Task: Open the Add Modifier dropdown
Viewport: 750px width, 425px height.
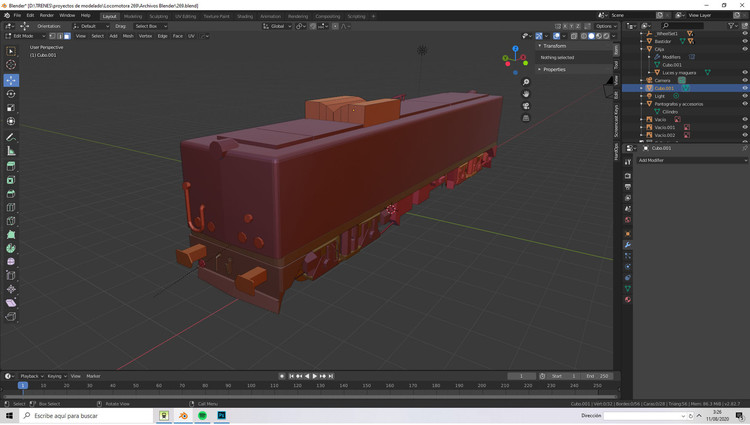Action: point(692,160)
